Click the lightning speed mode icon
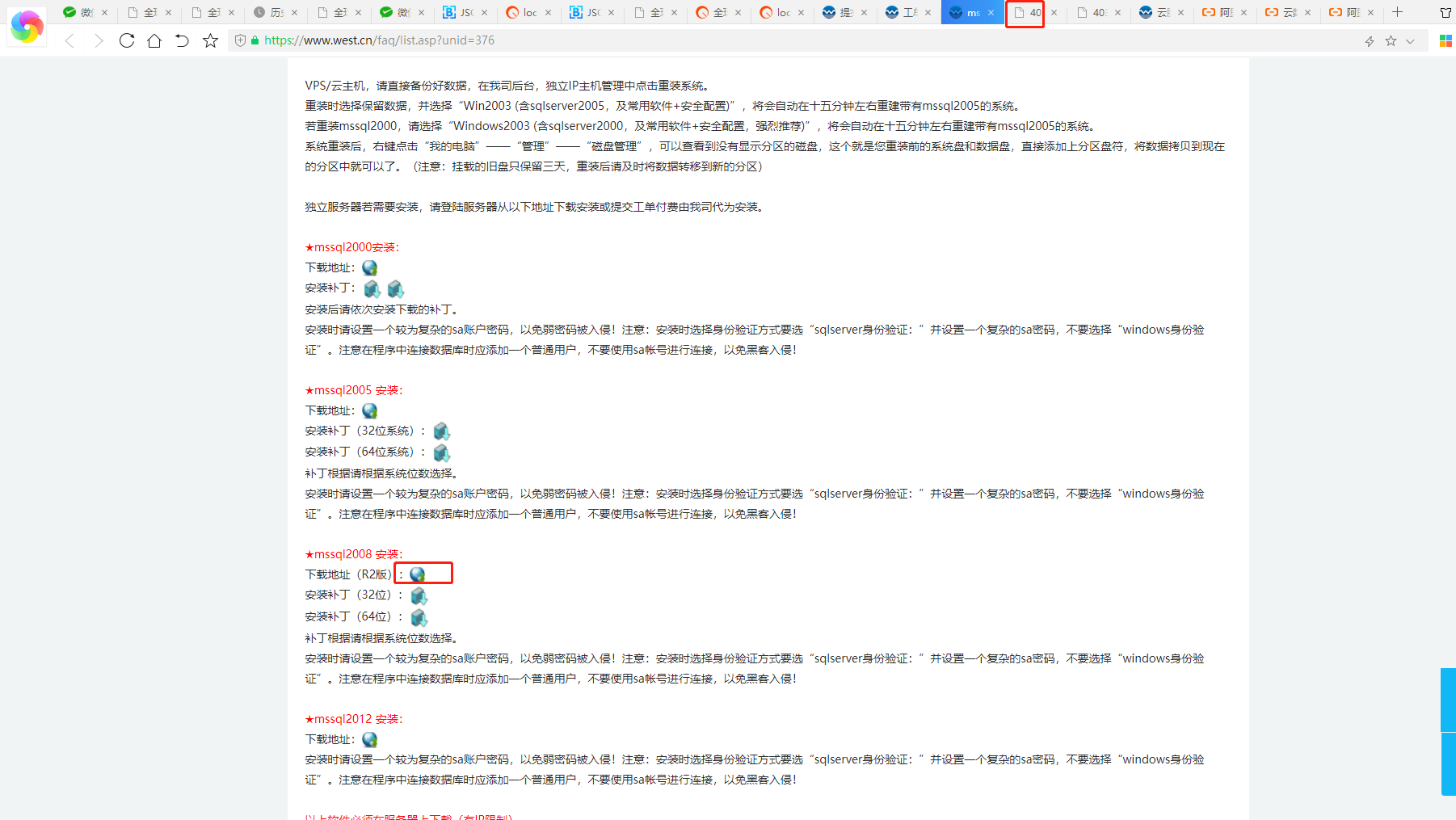This screenshot has height=820, width=1456. click(x=1370, y=41)
